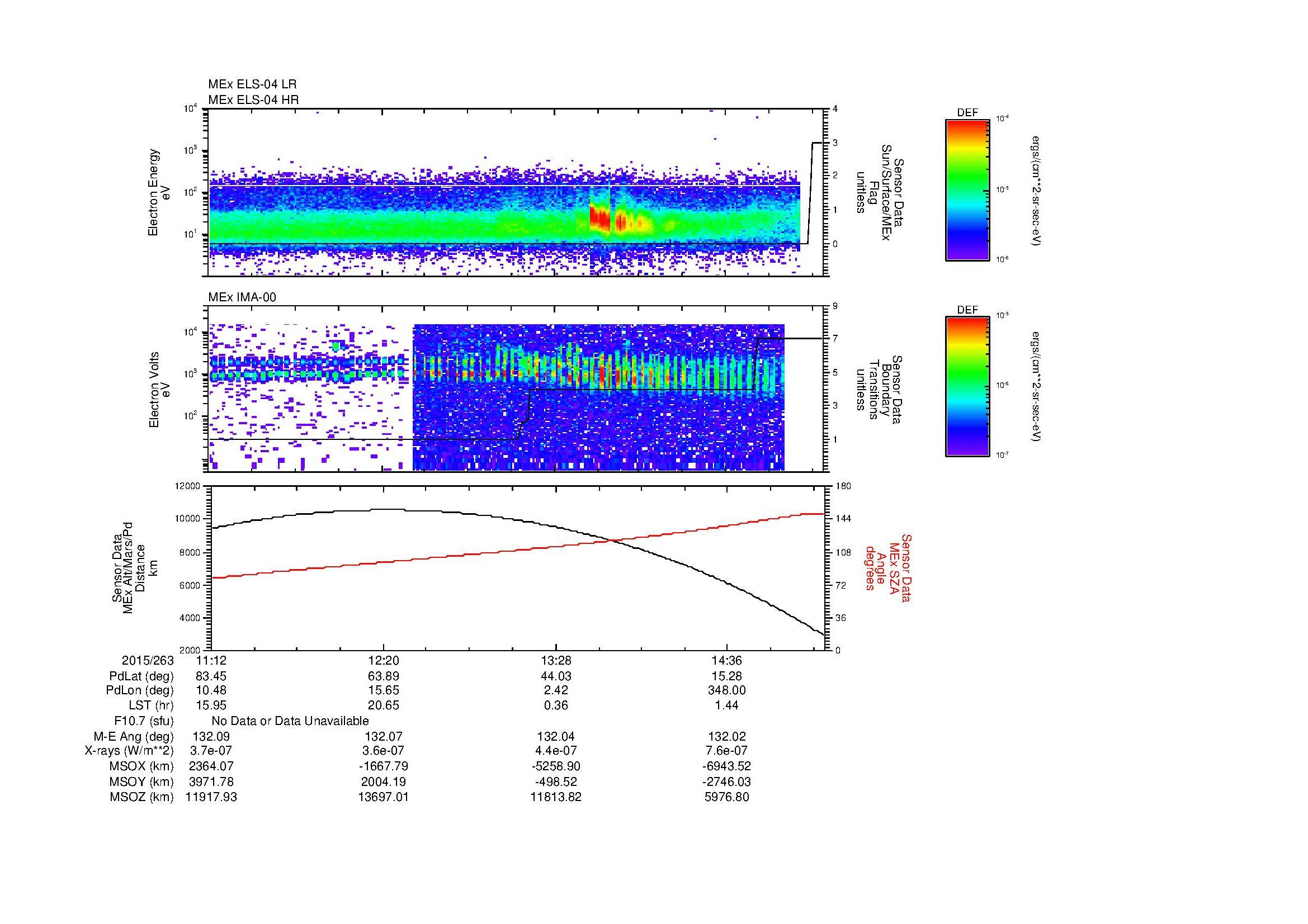Select the lower DEF color bar
The width and height of the screenshot is (1308, 924).
coord(967,387)
